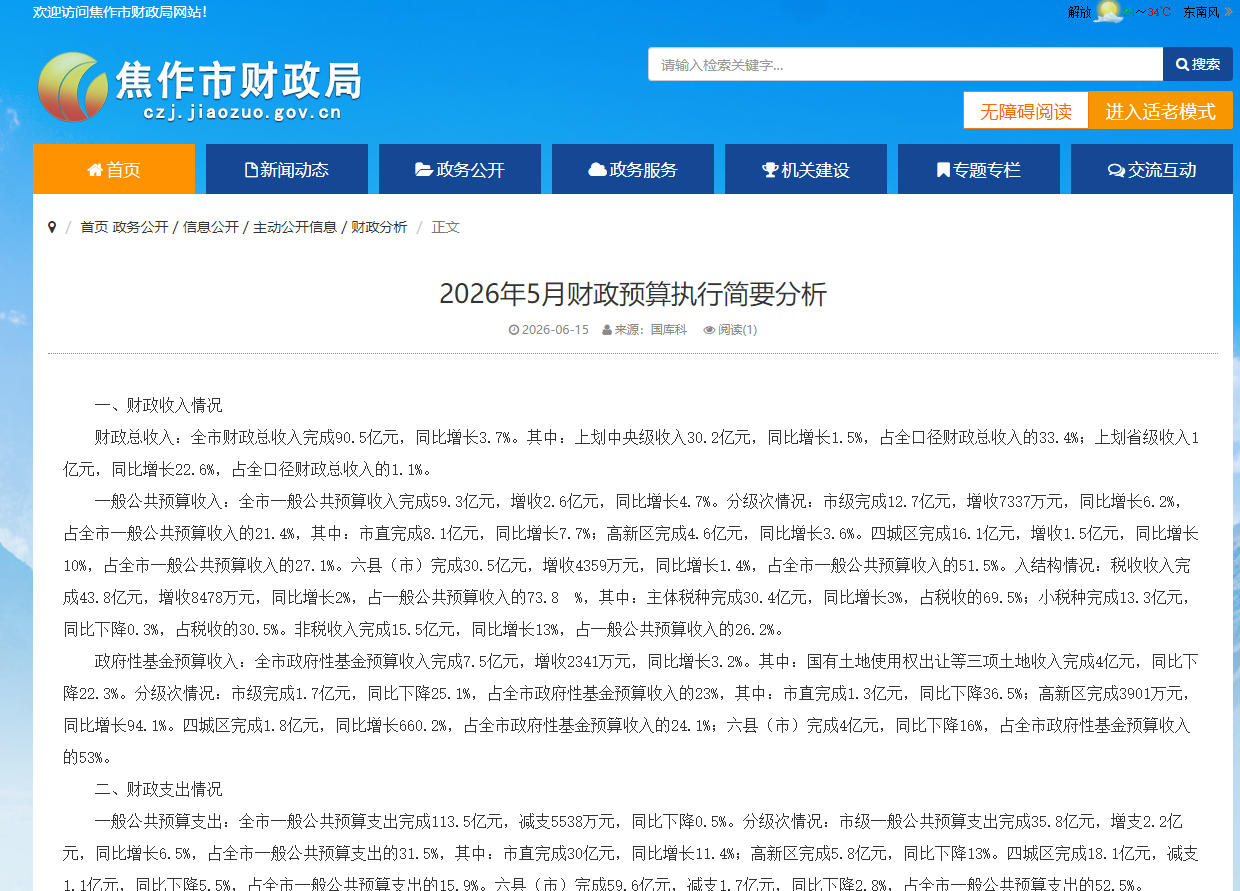
Task: Click the chat bubbles icon beside 交流互动
Action: (x=1116, y=170)
